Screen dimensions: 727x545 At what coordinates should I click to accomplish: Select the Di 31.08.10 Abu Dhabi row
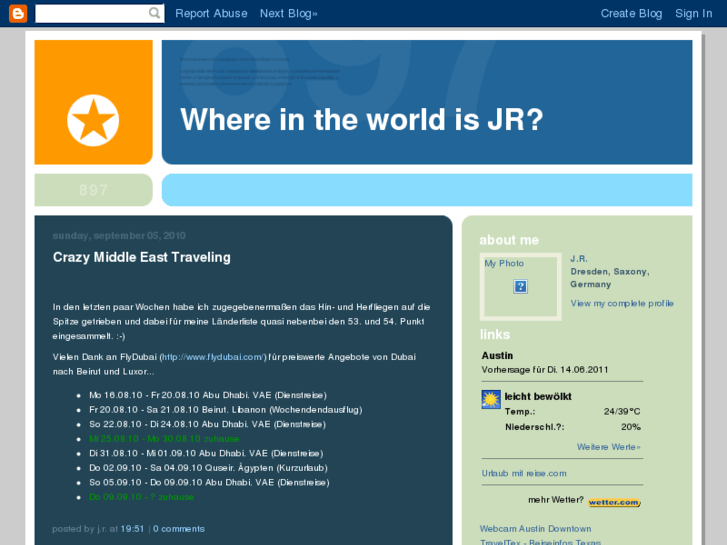pyautogui.click(x=206, y=453)
